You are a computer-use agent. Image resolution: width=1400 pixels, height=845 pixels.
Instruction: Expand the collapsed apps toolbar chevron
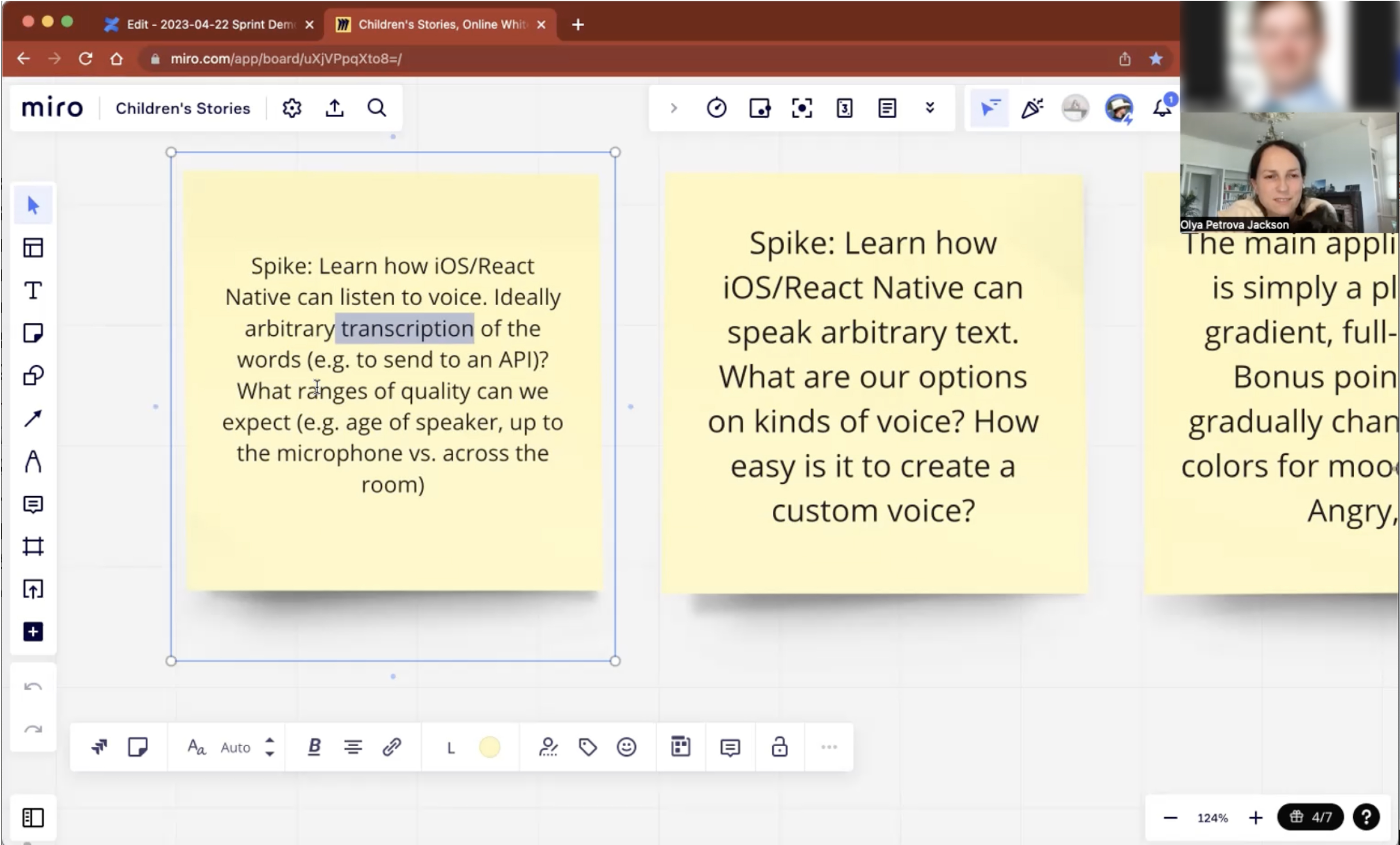(673, 108)
